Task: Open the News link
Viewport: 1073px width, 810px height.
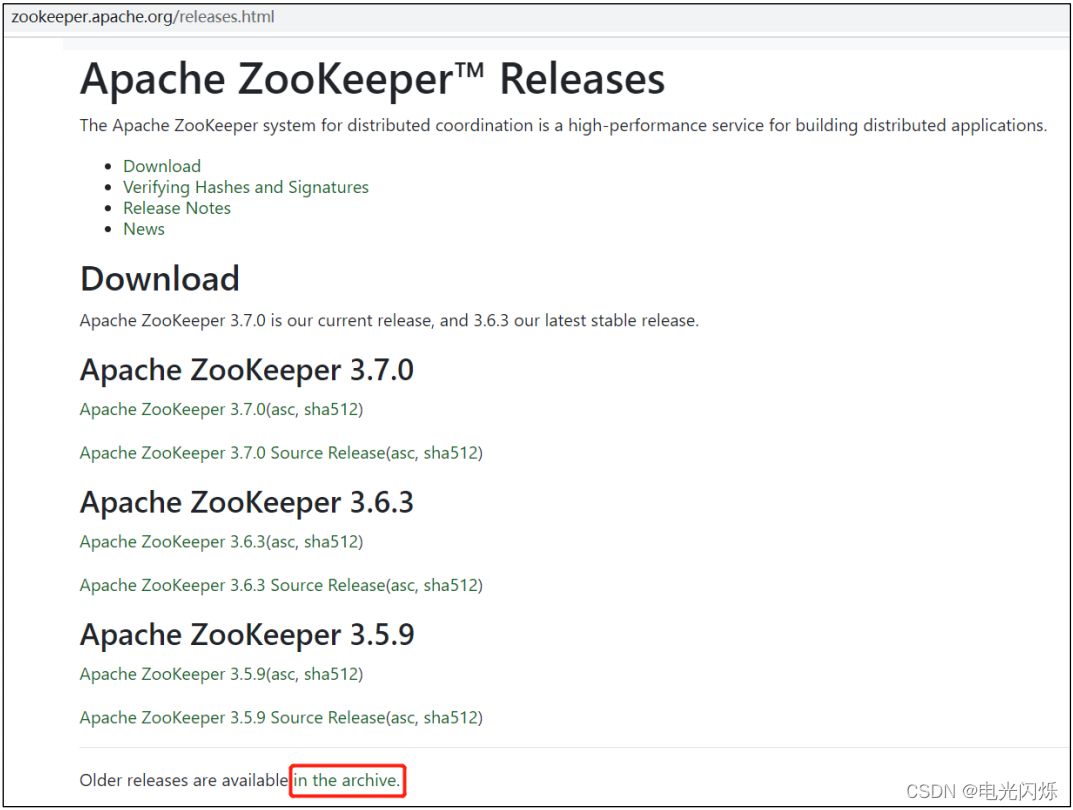Action: pos(143,229)
